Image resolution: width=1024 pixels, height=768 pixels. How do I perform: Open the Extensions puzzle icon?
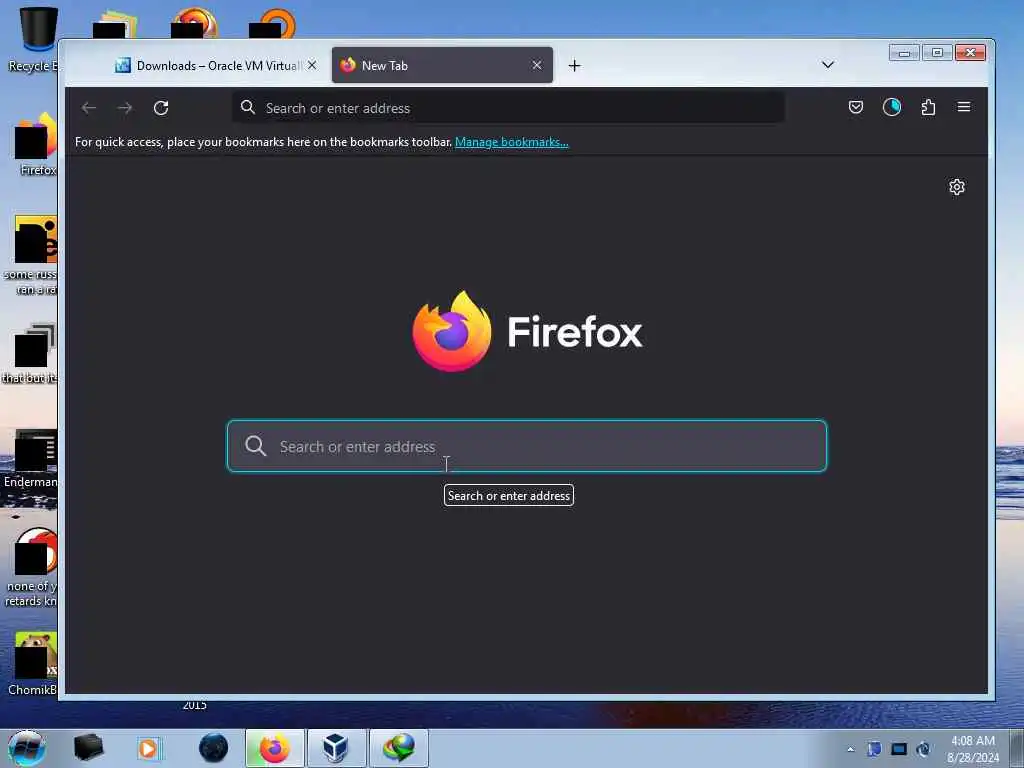click(x=928, y=107)
